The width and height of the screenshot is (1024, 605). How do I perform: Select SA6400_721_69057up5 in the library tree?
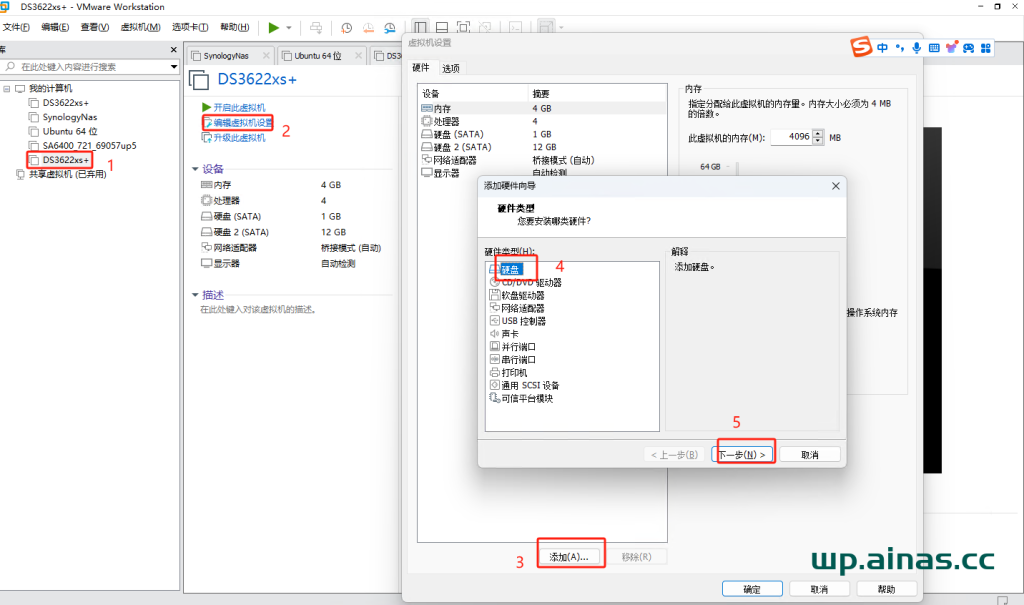82,146
